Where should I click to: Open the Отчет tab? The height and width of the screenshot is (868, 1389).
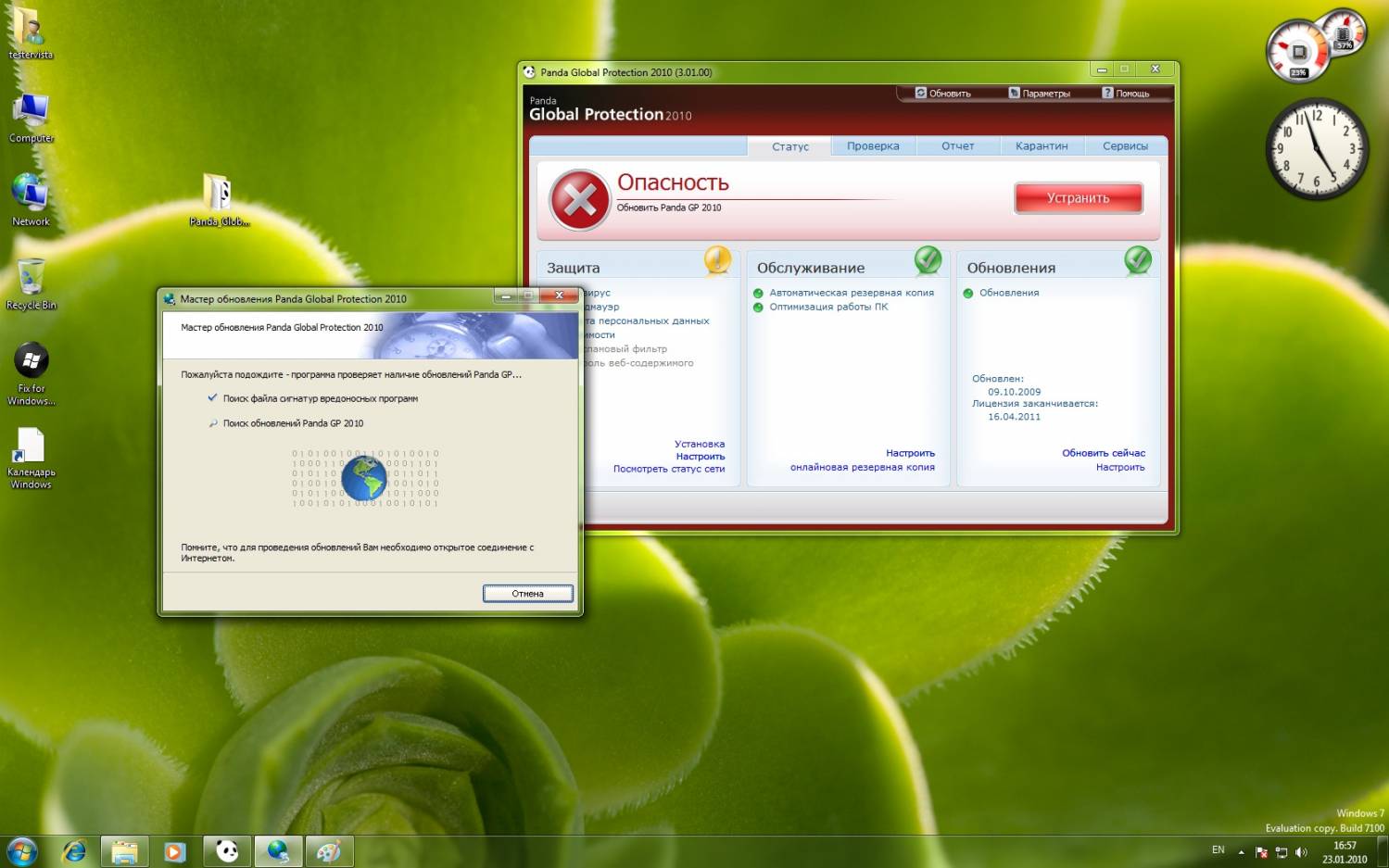(958, 146)
